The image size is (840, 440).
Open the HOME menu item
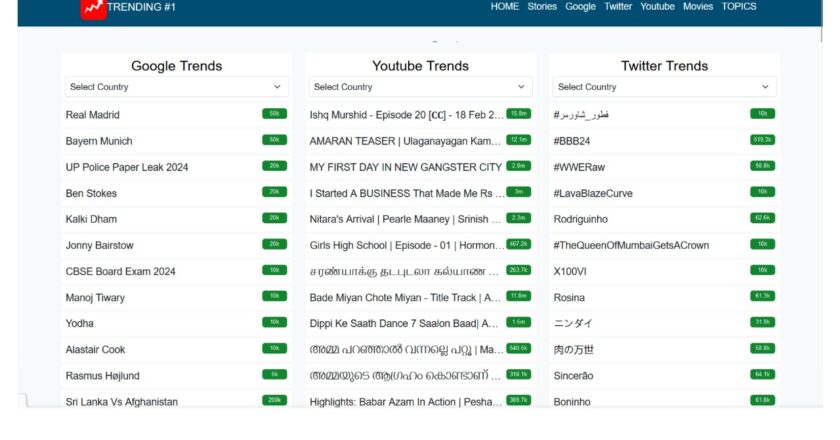pyautogui.click(x=505, y=6)
